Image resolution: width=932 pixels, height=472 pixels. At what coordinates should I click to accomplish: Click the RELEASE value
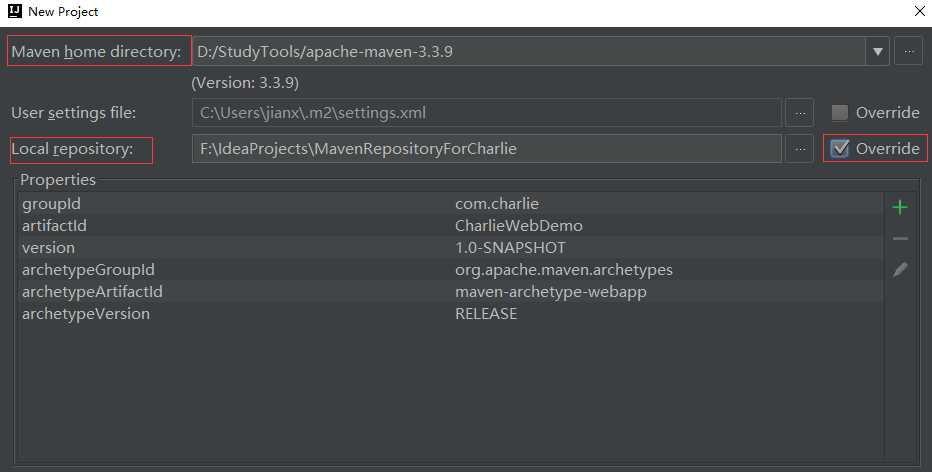pos(486,314)
